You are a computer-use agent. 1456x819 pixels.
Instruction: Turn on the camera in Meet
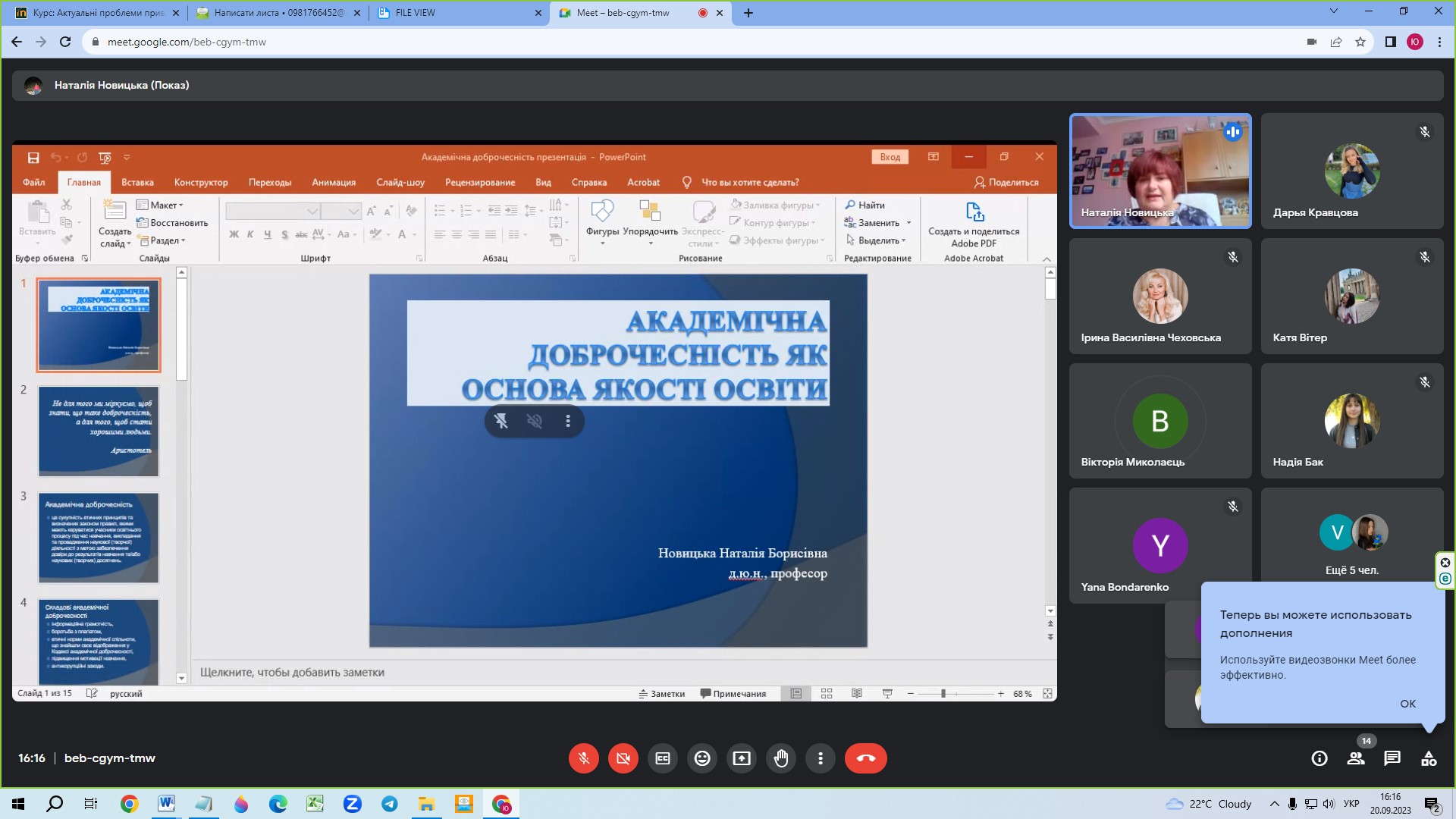click(623, 758)
